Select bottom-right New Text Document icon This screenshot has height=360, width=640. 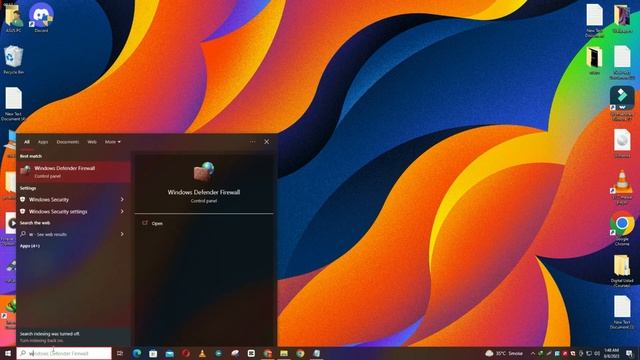click(622, 312)
